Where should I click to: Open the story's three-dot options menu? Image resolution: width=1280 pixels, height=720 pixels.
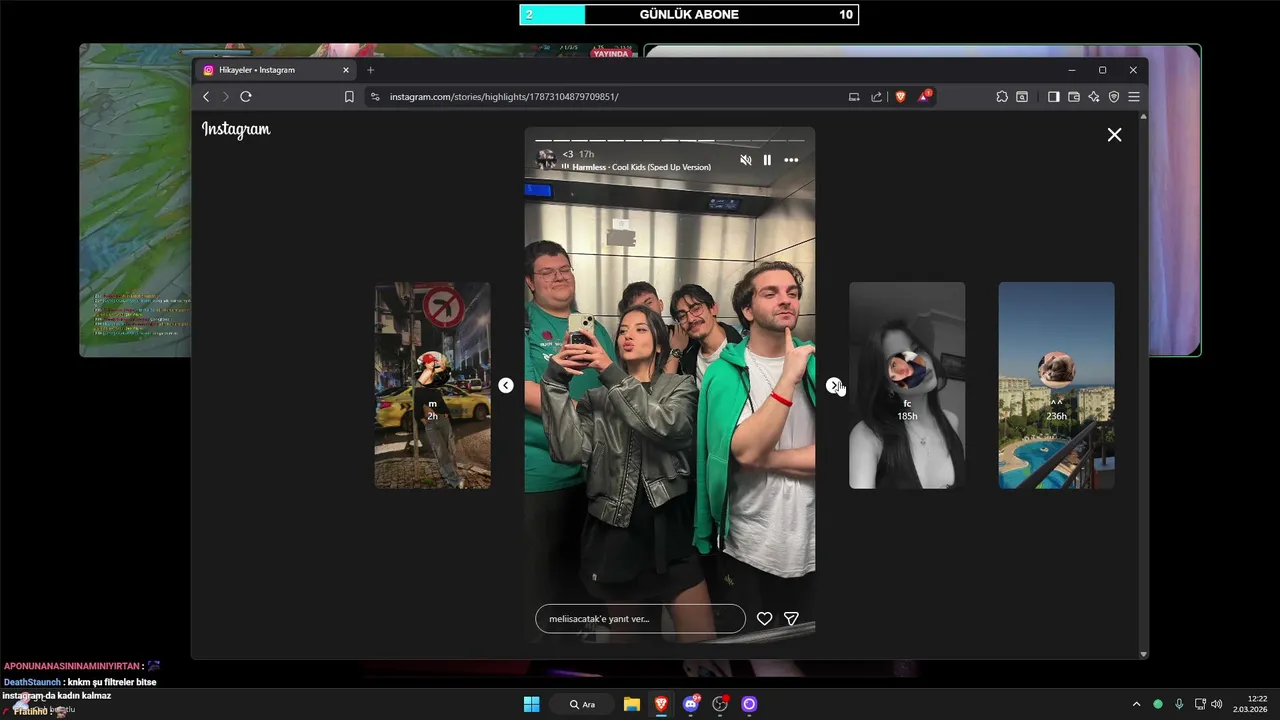click(791, 160)
